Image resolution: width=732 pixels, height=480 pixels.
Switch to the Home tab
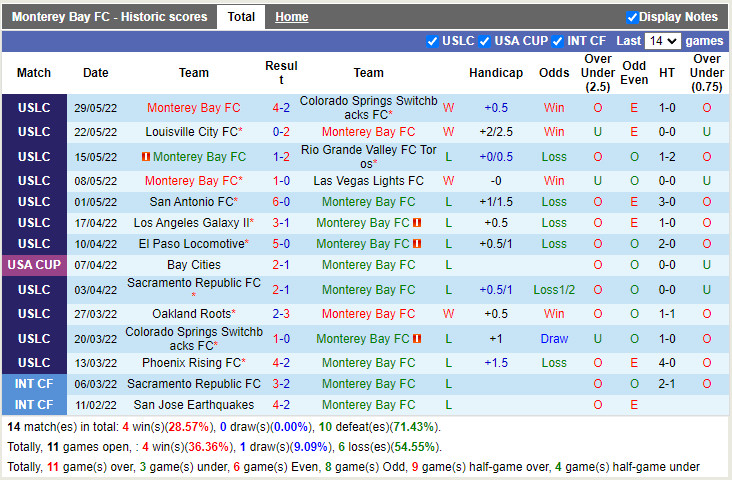(x=292, y=17)
